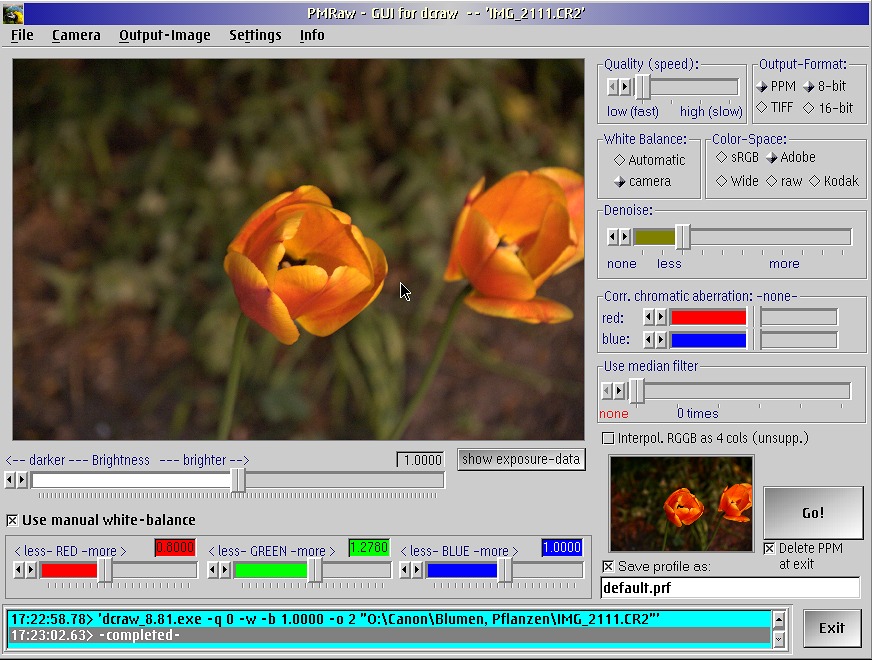Screen dimensions: 872x660
Task: Click the Brightness slider right arrow
Action: (23, 481)
